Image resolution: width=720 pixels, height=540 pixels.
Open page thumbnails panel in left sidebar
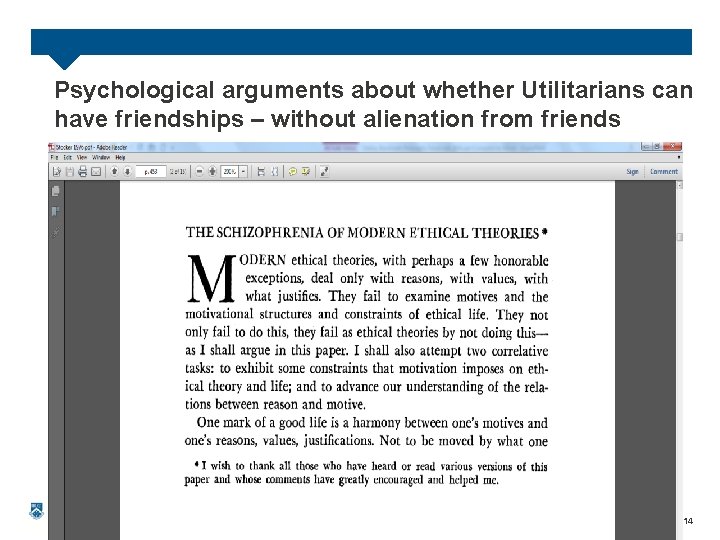click(56, 191)
